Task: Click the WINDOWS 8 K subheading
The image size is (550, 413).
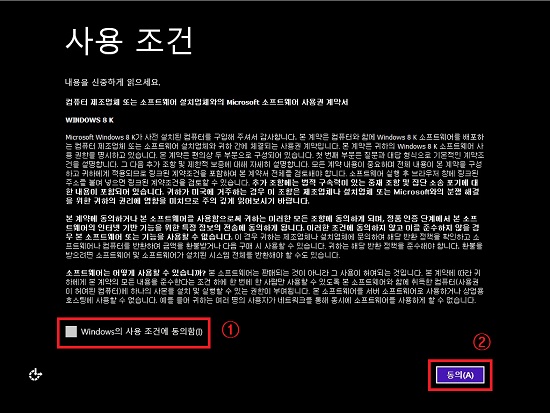Action: (89, 120)
